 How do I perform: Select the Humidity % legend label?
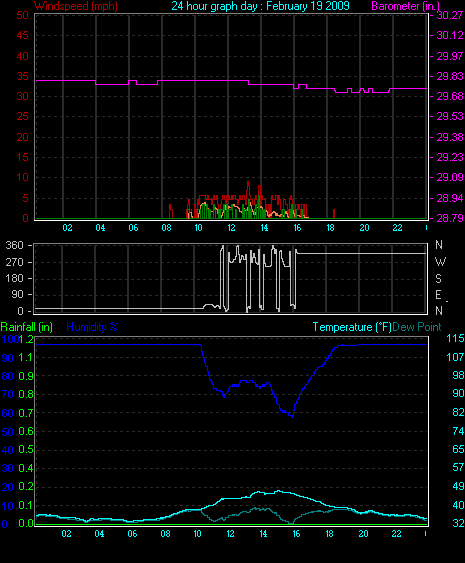pos(92,327)
